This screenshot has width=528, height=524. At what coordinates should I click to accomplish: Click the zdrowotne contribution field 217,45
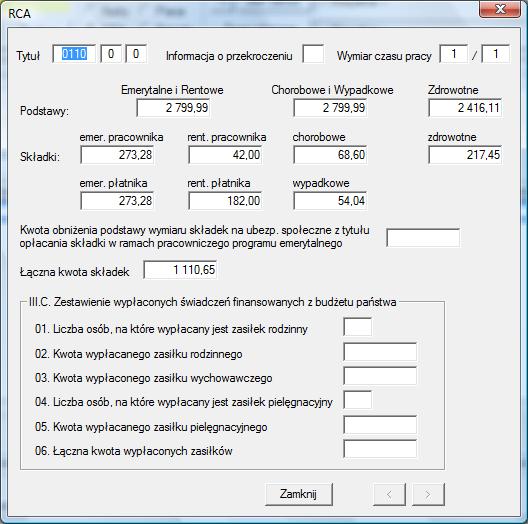(x=465, y=155)
